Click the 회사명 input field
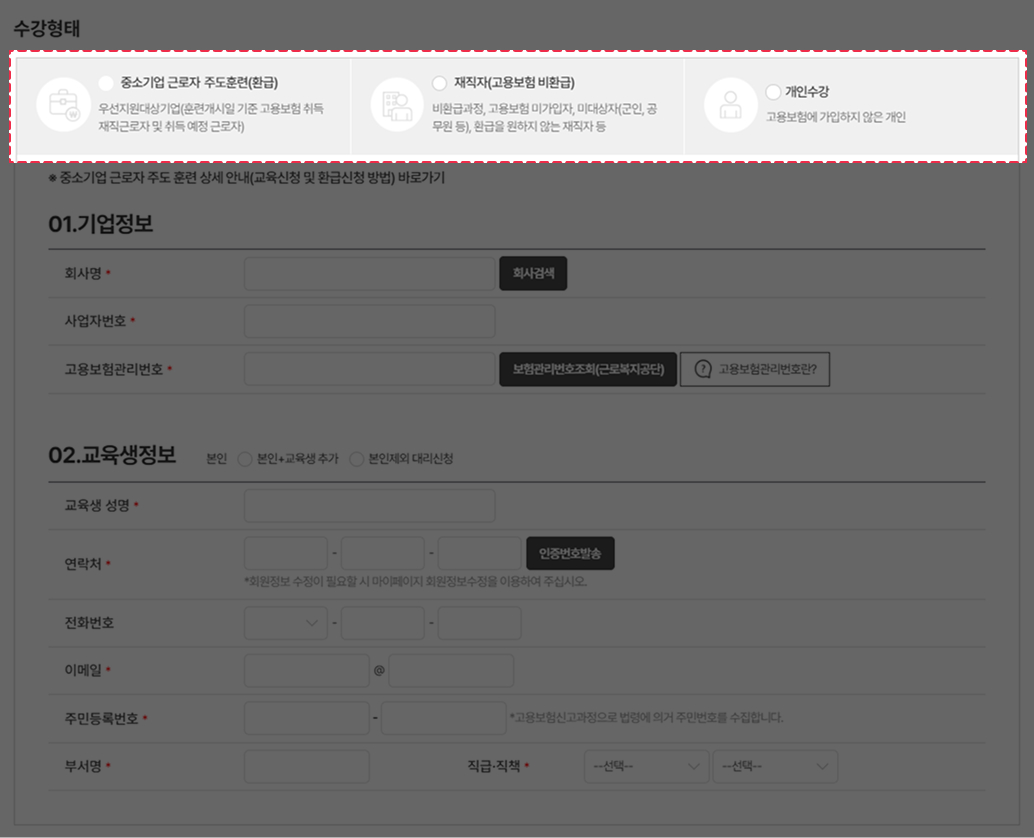The height and width of the screenshot is (838, 1034). point(369,274)
